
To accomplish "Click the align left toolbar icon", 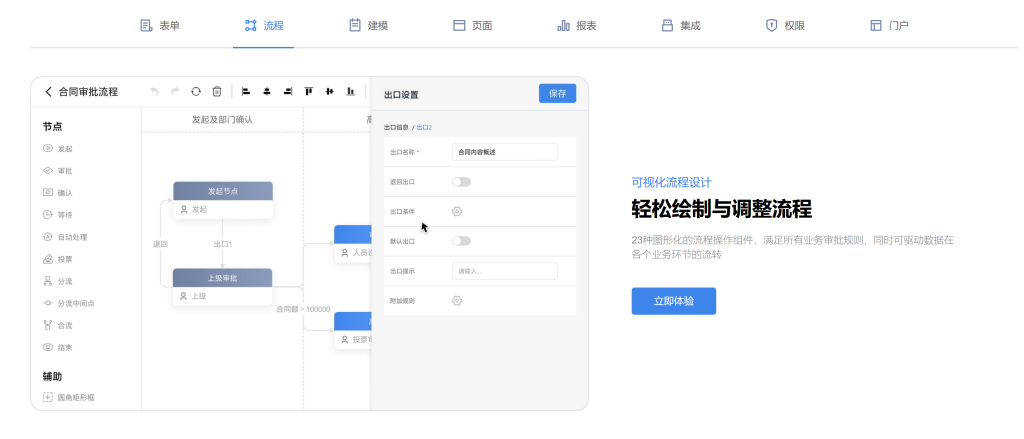I will [x=246, y=92].
